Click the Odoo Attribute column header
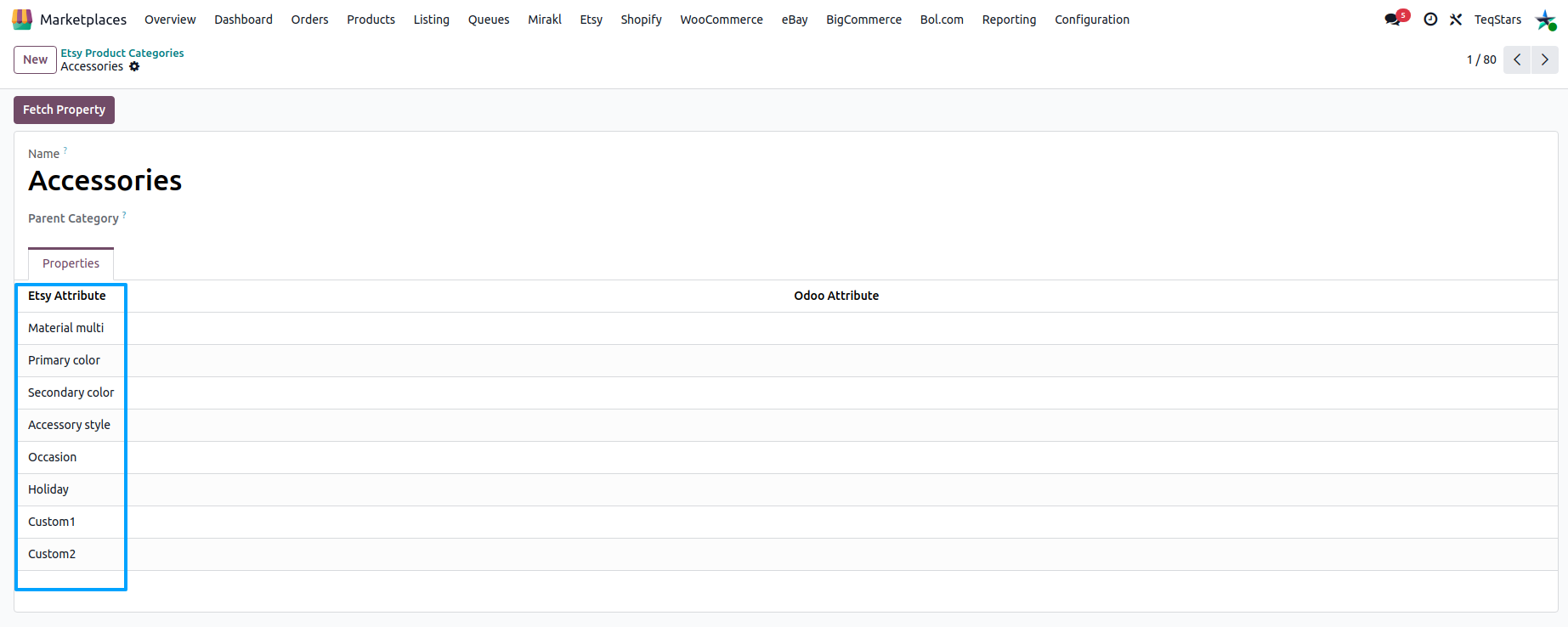This screenshot has height=627, width=1568. pyautogui.click(x=836, y=296)
